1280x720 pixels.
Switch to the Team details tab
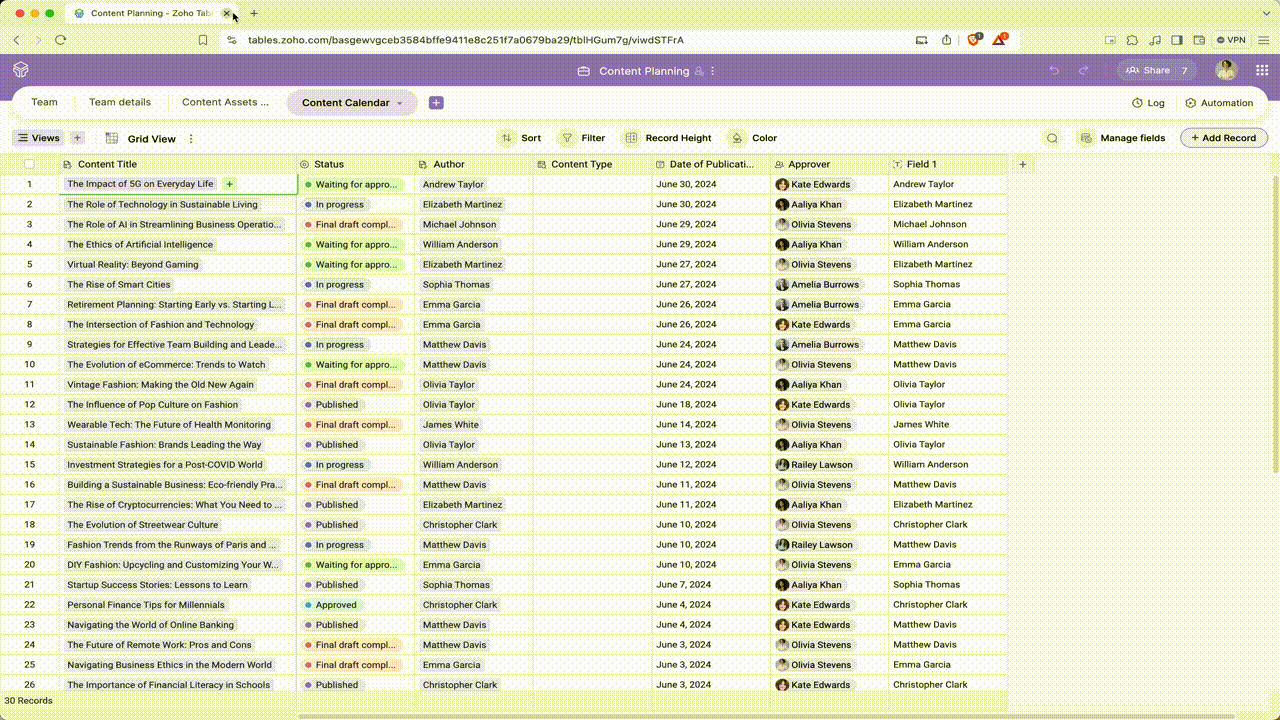point(120,102)
